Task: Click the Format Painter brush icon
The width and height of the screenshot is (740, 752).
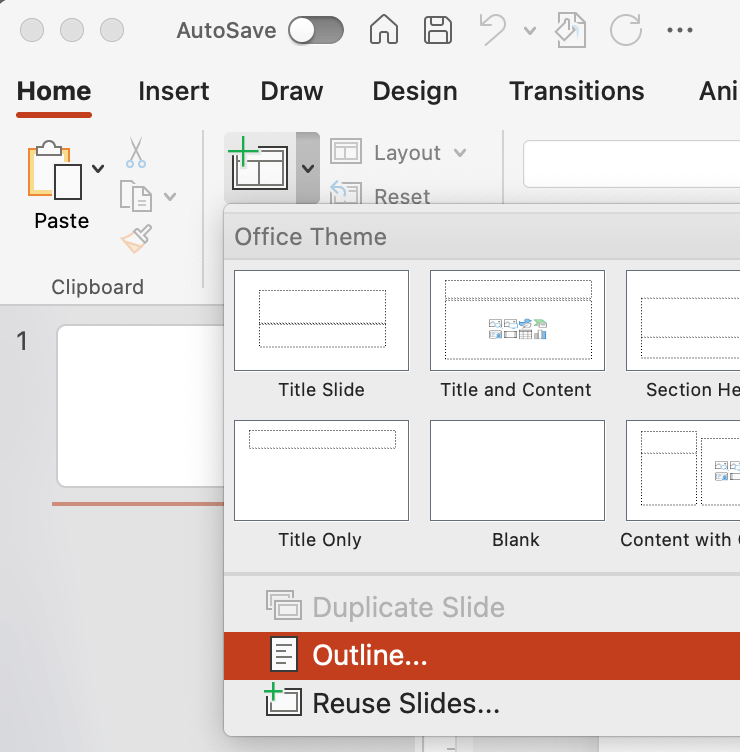Action: (x=136, y=238)
